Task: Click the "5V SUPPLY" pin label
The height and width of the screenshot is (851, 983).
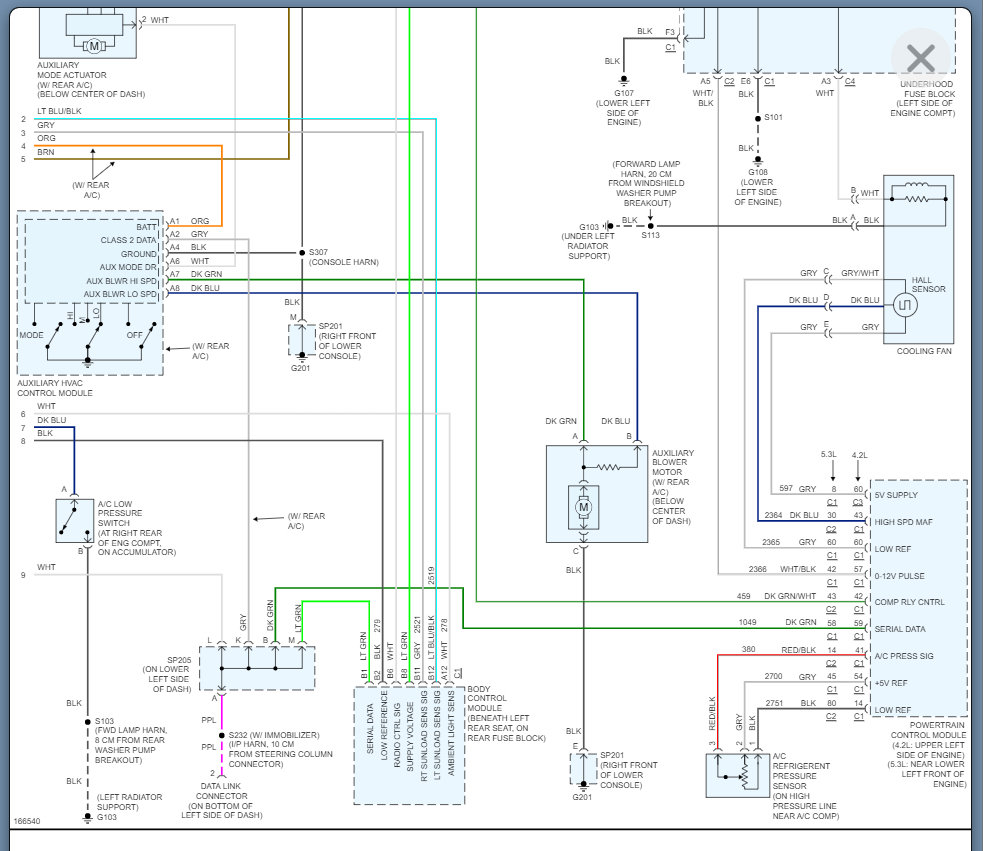Action: [x=896, y=495]
